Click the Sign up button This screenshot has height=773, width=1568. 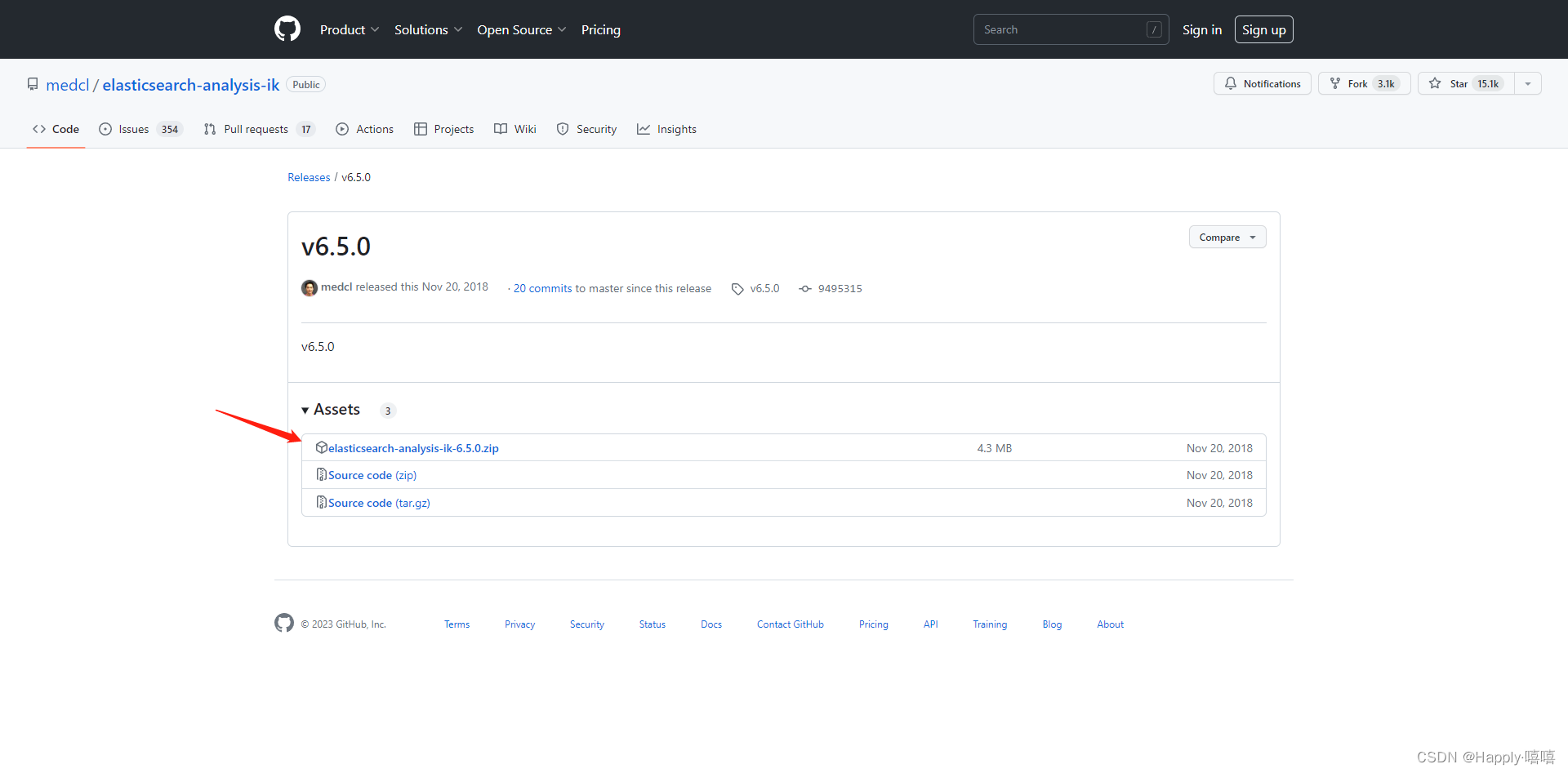[1263, 29]
